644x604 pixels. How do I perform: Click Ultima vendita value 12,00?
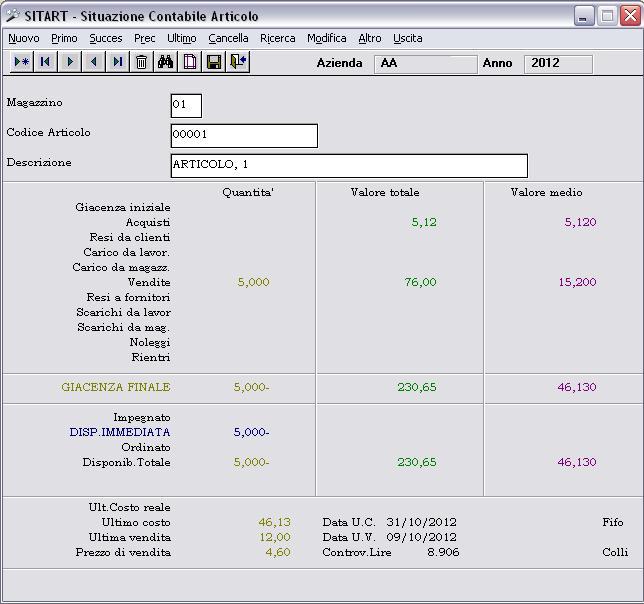coord(275,537)
